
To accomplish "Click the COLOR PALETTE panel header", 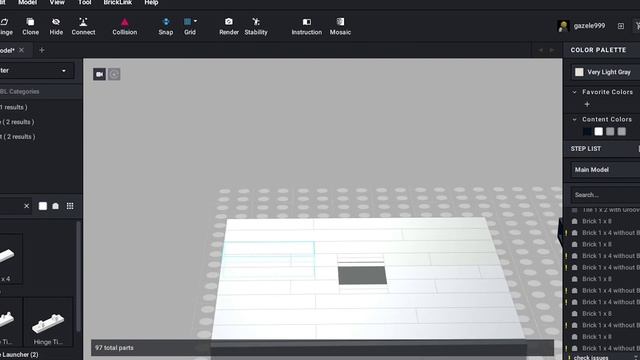I will click(x=598, y=50).
